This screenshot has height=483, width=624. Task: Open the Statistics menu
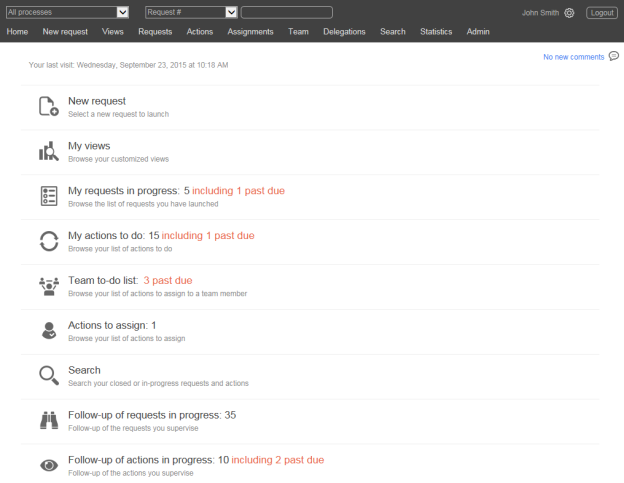[x=436, y=32]
